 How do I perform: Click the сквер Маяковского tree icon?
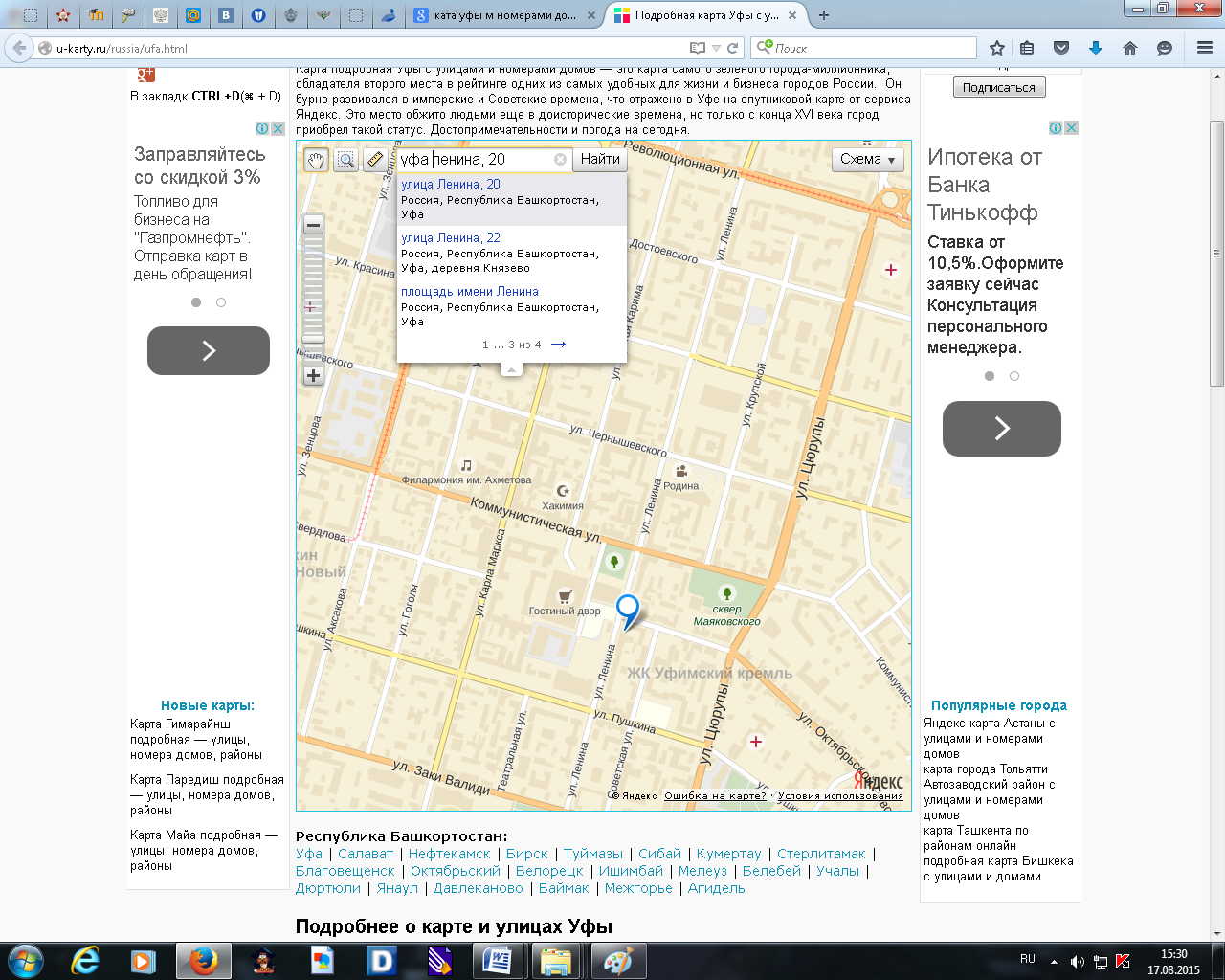point(727,593)
